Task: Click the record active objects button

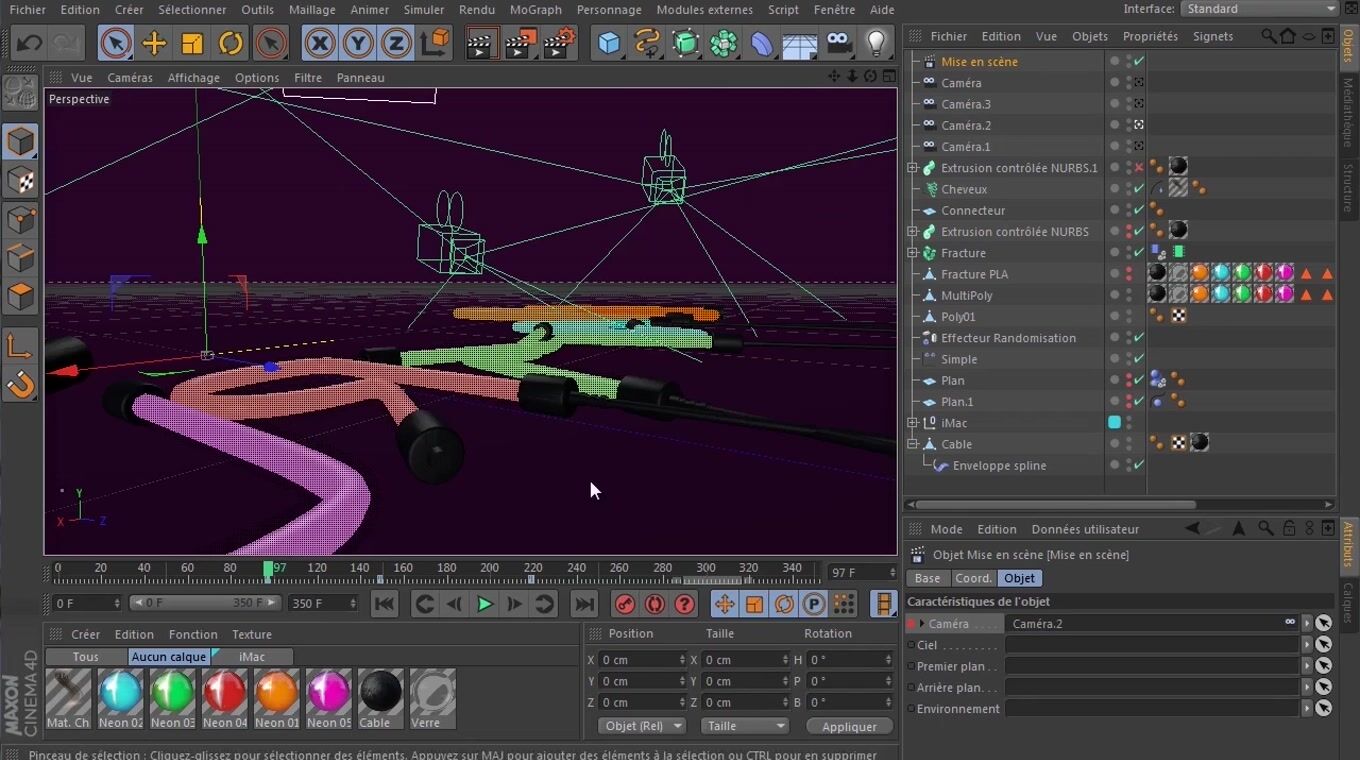Action: [x=624, y=604]
